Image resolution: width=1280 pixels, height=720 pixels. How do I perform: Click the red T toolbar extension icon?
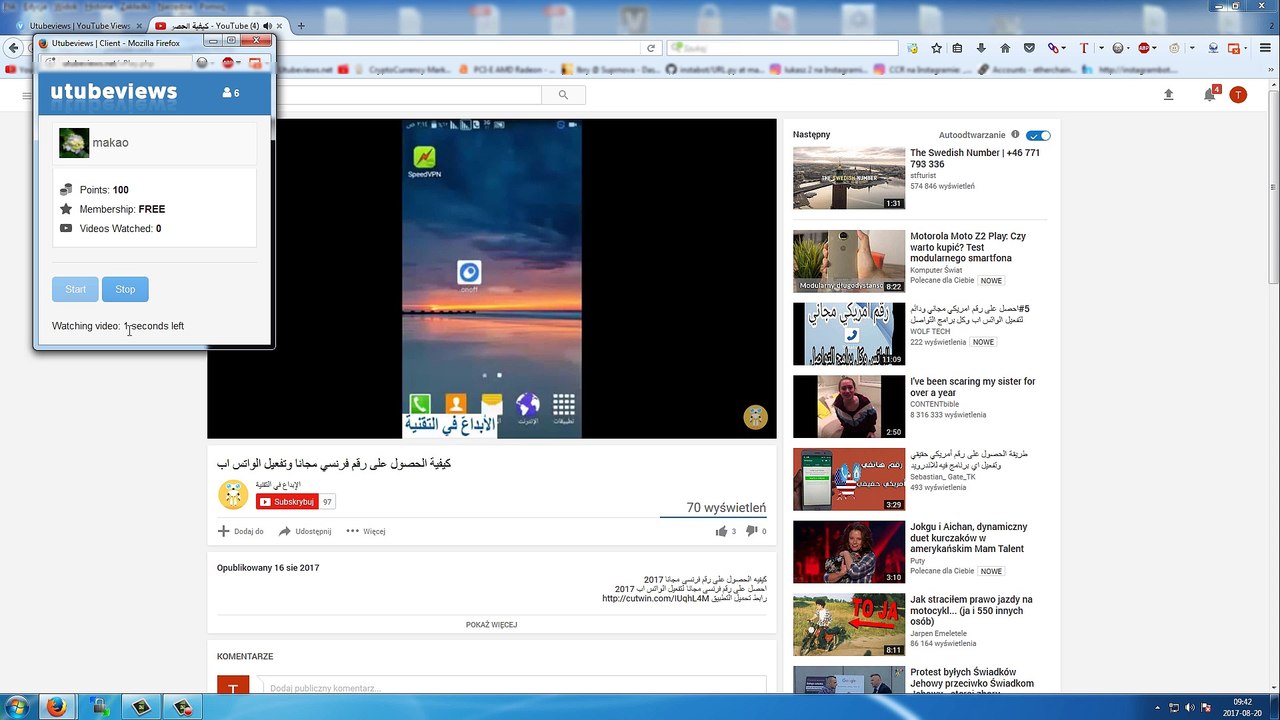tap(1084, 48)
